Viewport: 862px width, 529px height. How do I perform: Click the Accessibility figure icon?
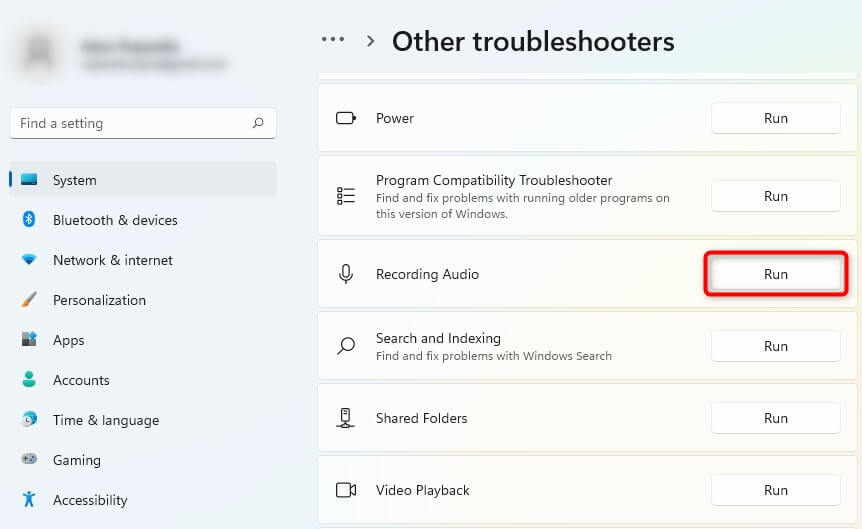tap(30, 500)
